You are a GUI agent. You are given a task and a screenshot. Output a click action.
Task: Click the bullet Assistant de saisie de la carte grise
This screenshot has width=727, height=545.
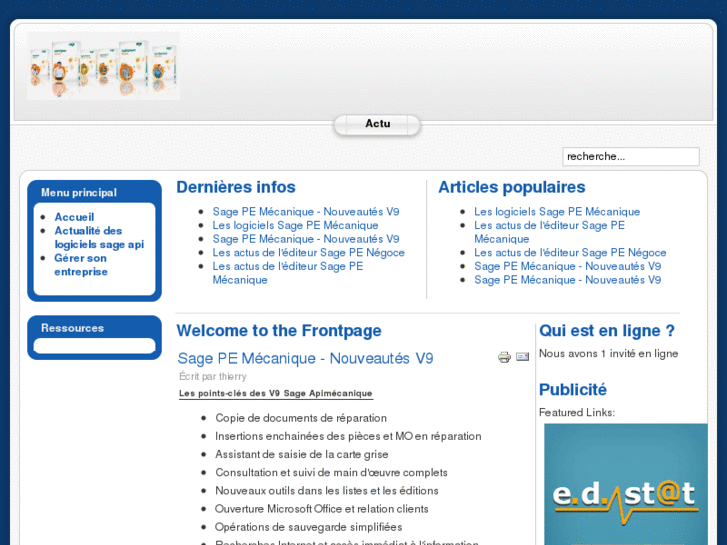(302, 455)
